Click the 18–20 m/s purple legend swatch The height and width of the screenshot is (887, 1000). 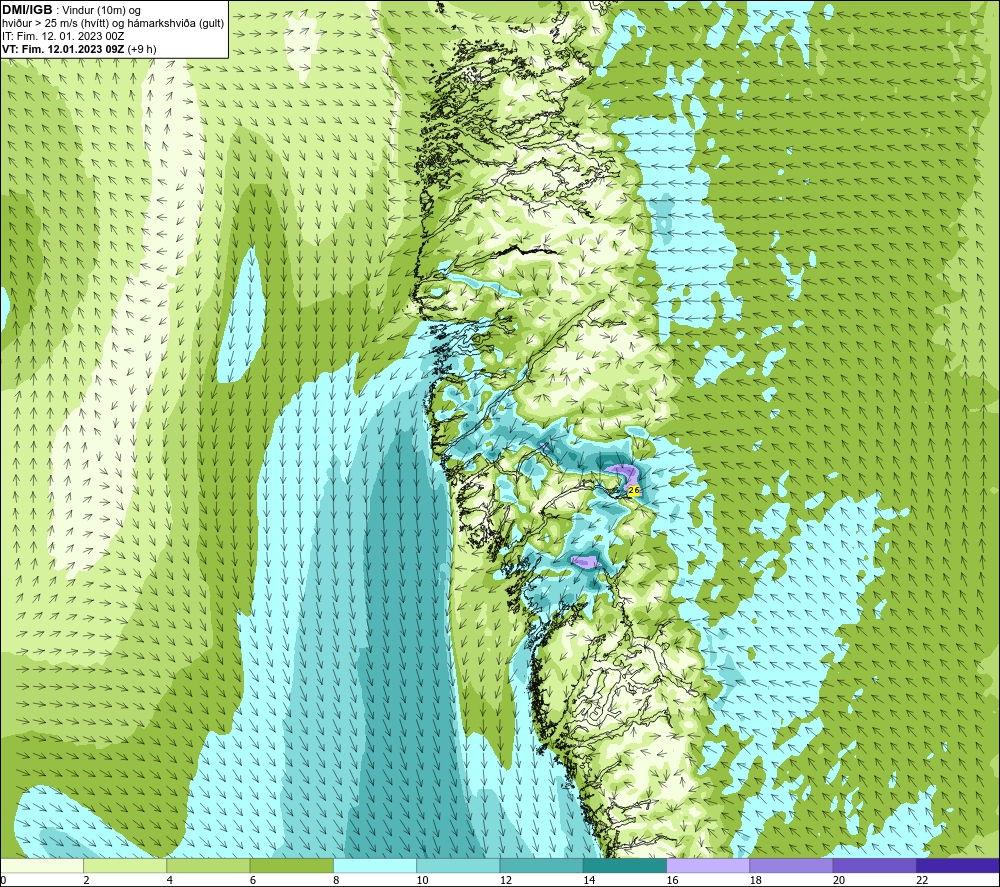coord(791,865)
